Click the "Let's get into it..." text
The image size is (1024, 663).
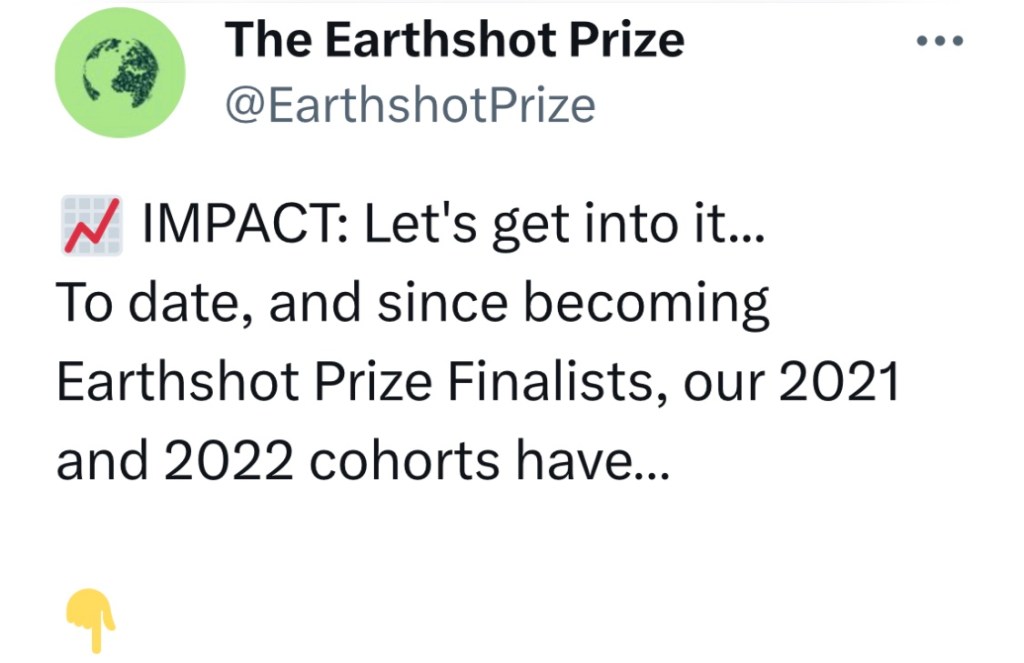[x=562, y=226]
